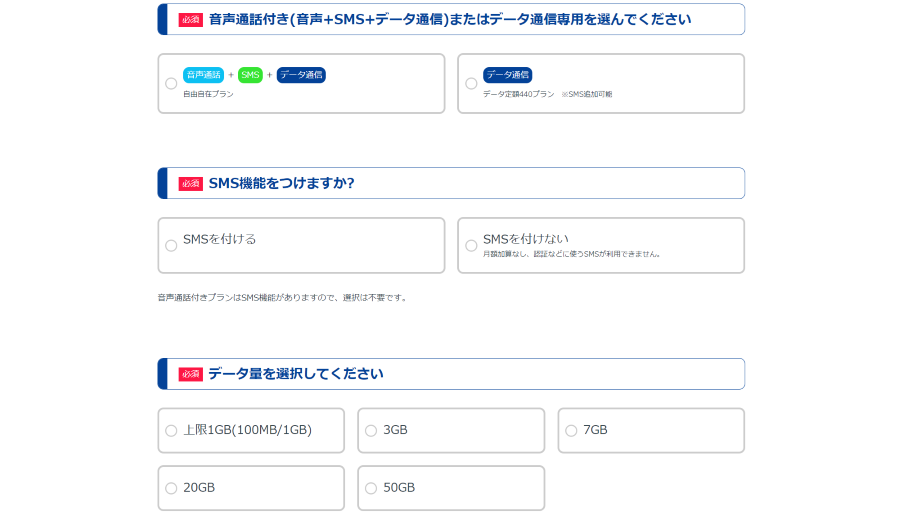Choose the データ定額440プラン radio button
This screenshot has height=517, width=900.
[471, 84]
